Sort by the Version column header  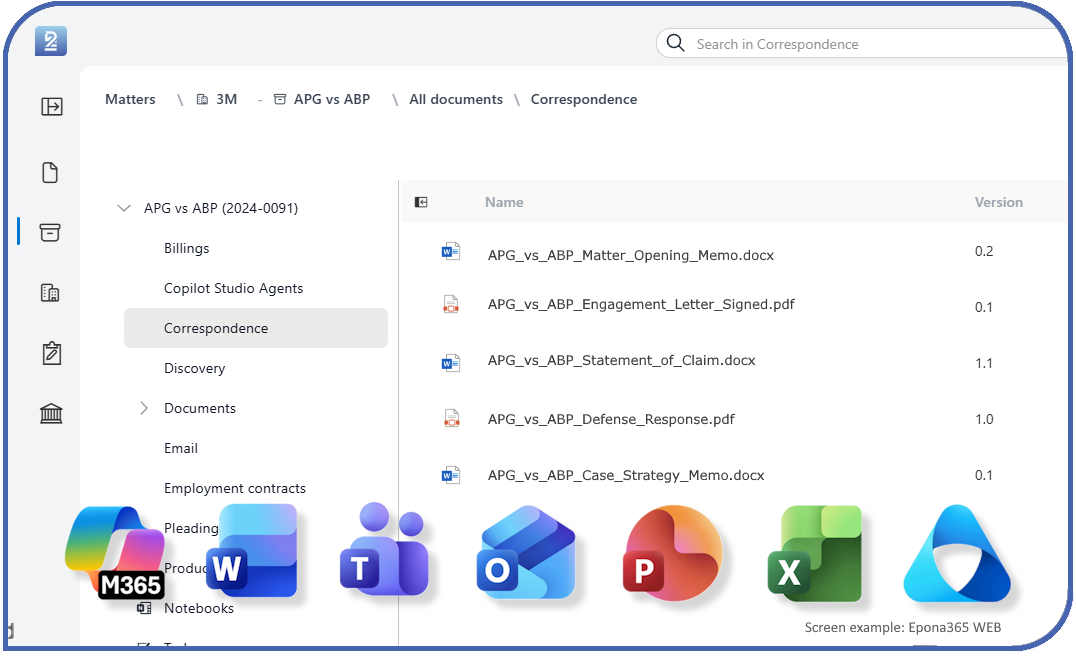(998, 202)
